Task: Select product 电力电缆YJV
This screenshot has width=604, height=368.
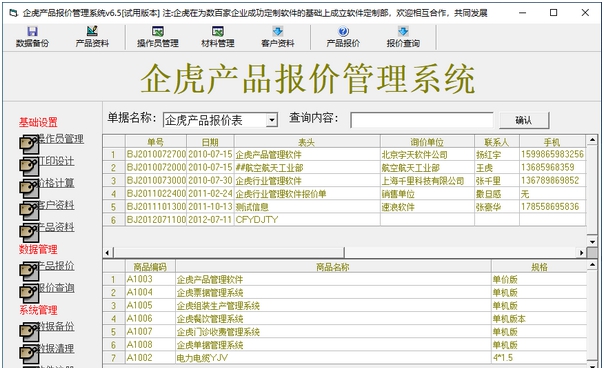Action: pos(333,358)
